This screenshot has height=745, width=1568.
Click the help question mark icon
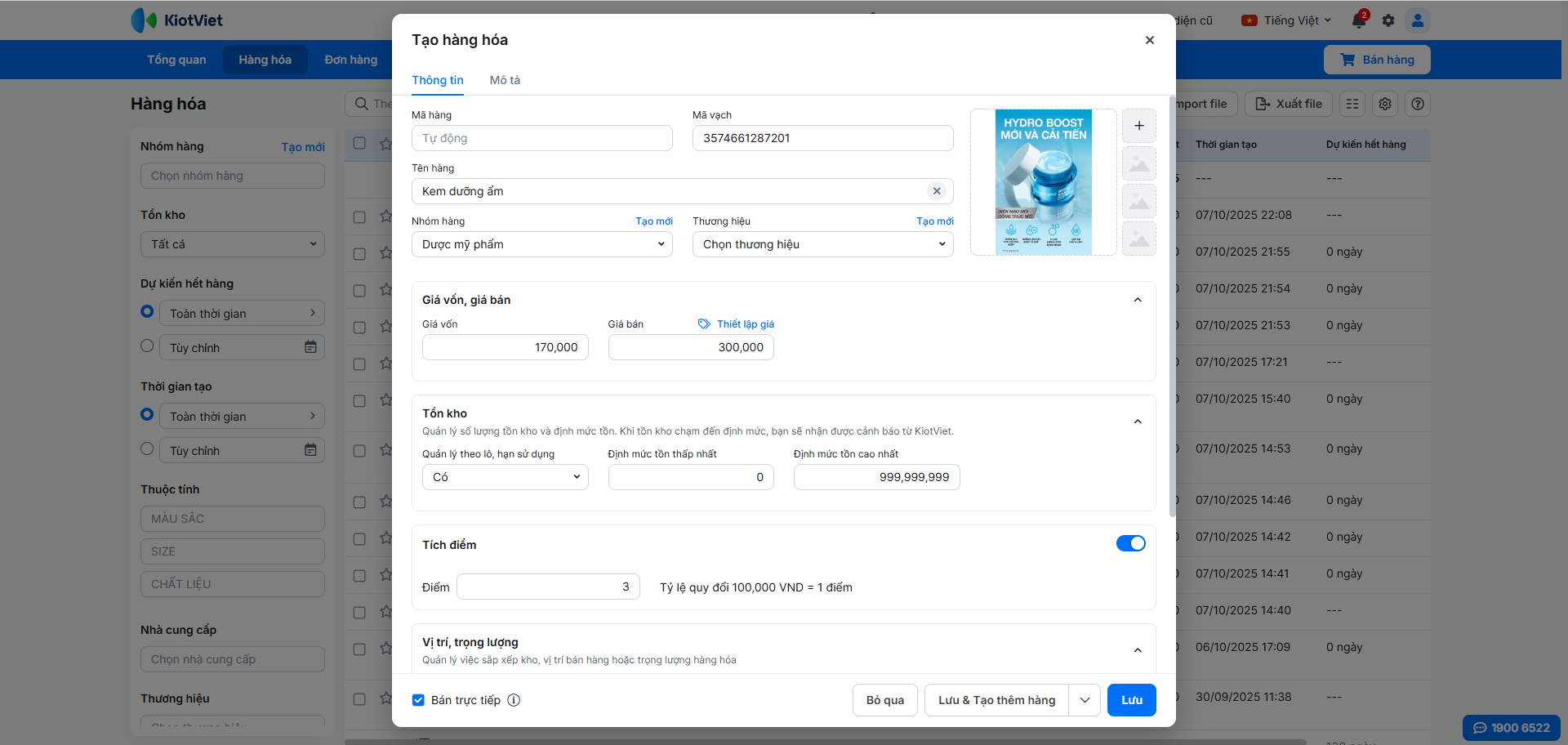coord(1418,104)
